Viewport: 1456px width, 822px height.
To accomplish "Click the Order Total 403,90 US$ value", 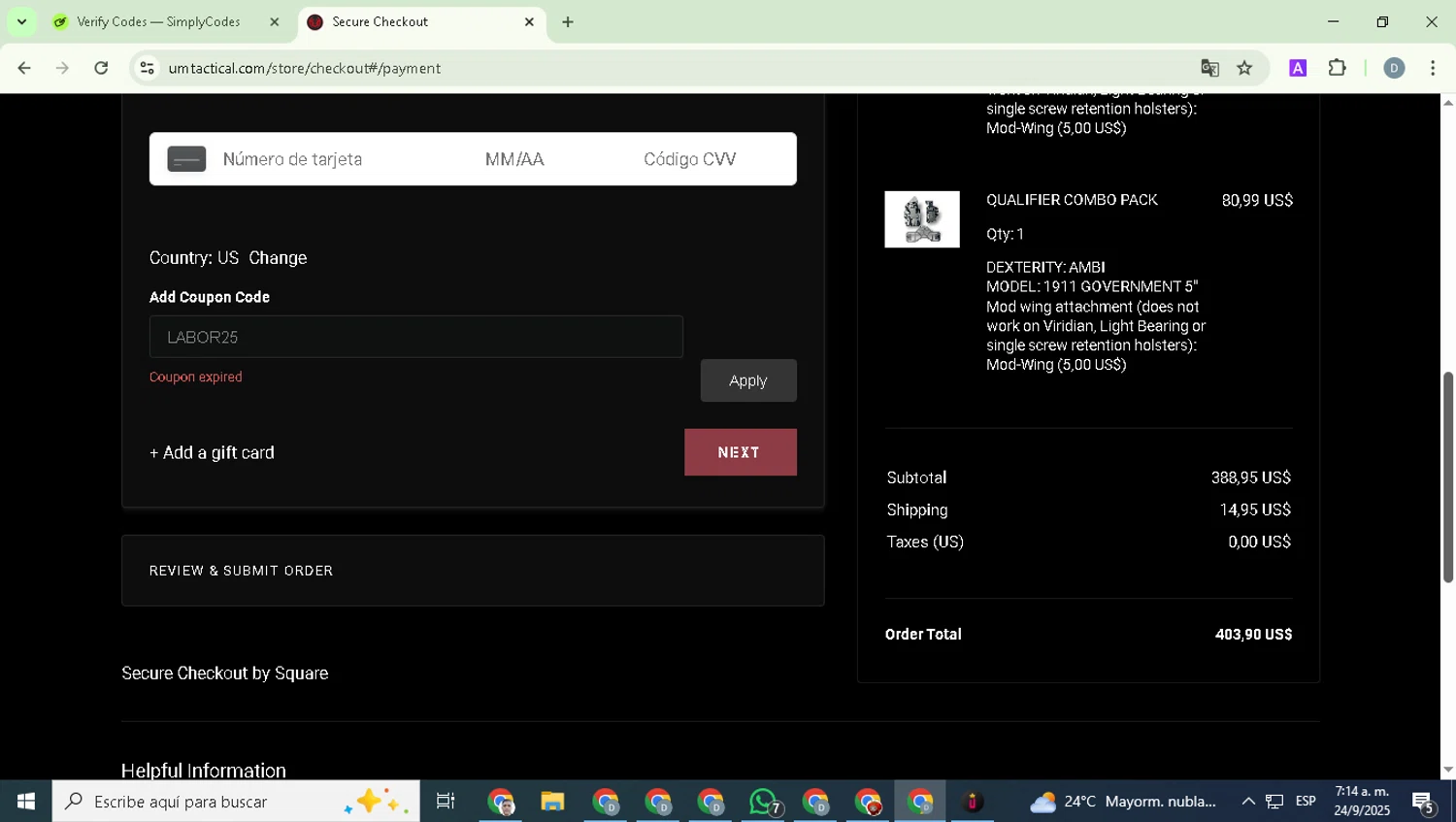I will coord(1253,634).
